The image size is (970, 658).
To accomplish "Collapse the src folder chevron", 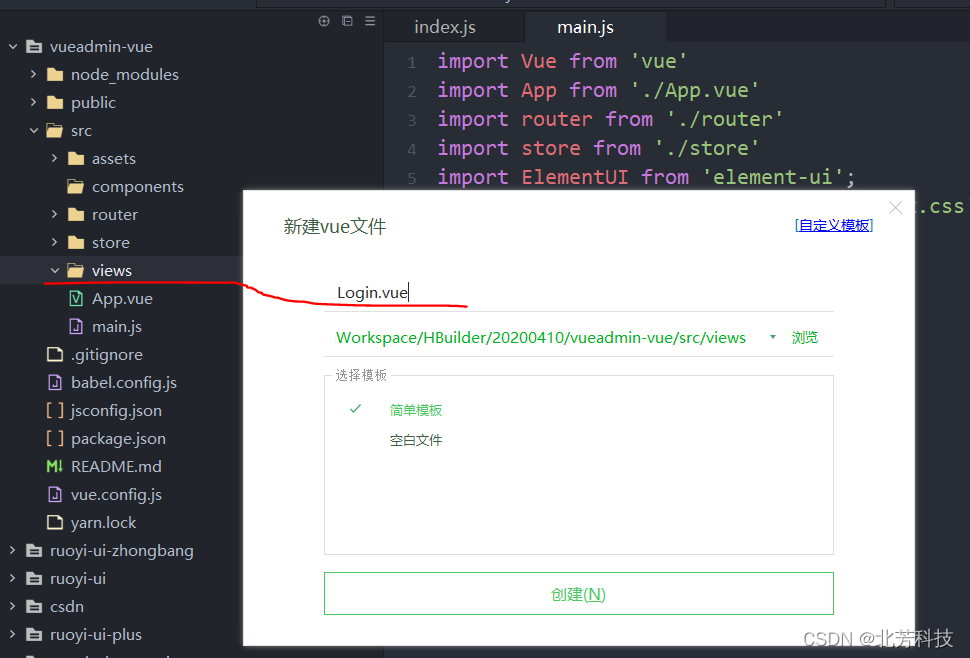I will coord(34,130).
